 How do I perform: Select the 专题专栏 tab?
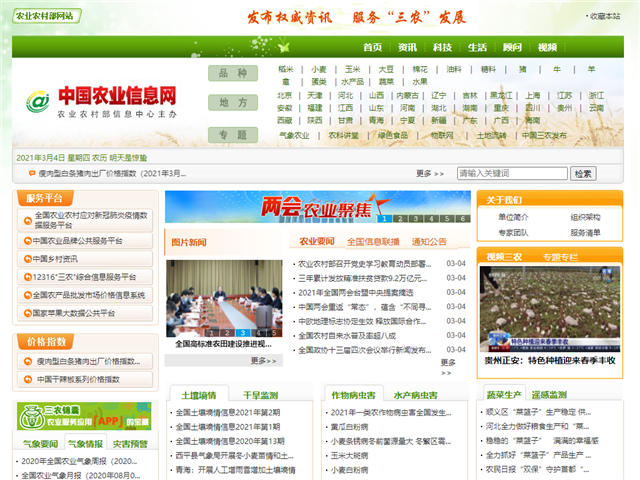pos(560,257)
